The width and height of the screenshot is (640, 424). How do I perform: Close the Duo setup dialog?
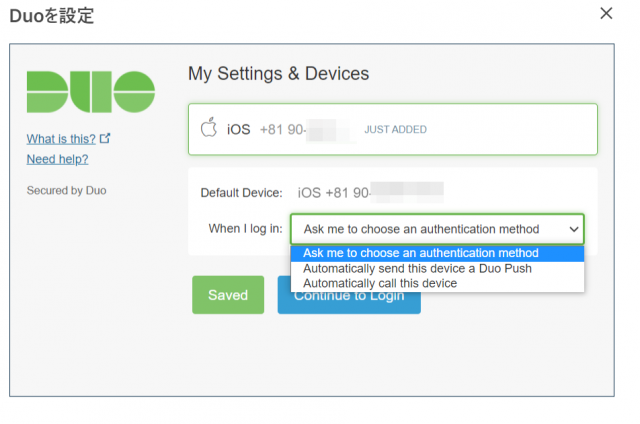coord(605,13)
